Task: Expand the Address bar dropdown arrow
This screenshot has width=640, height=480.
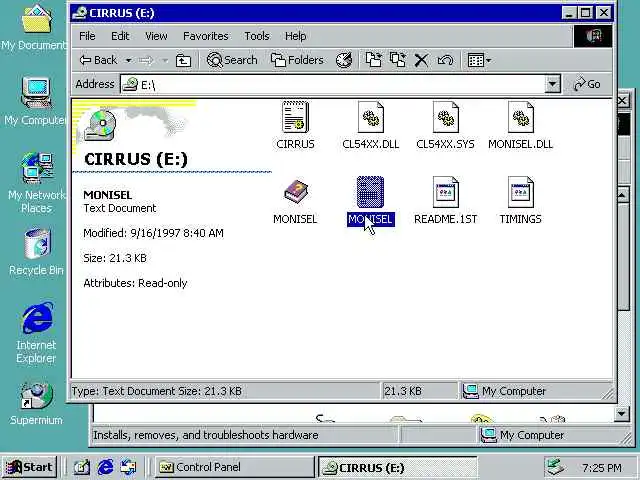Action: click(552, 84)
